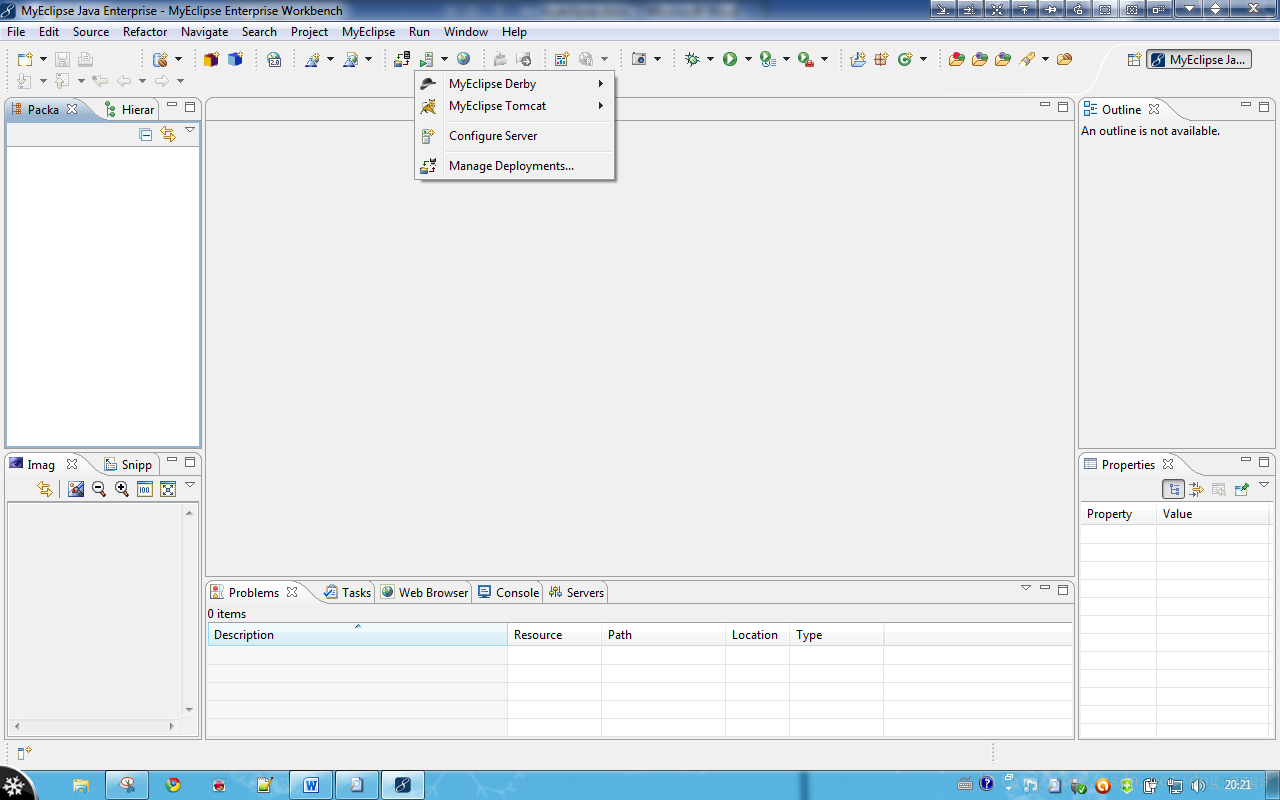The image size is (1280, 800).
Task: Expand the MyEclipse Derby submenu arrow
Action: 601,84
